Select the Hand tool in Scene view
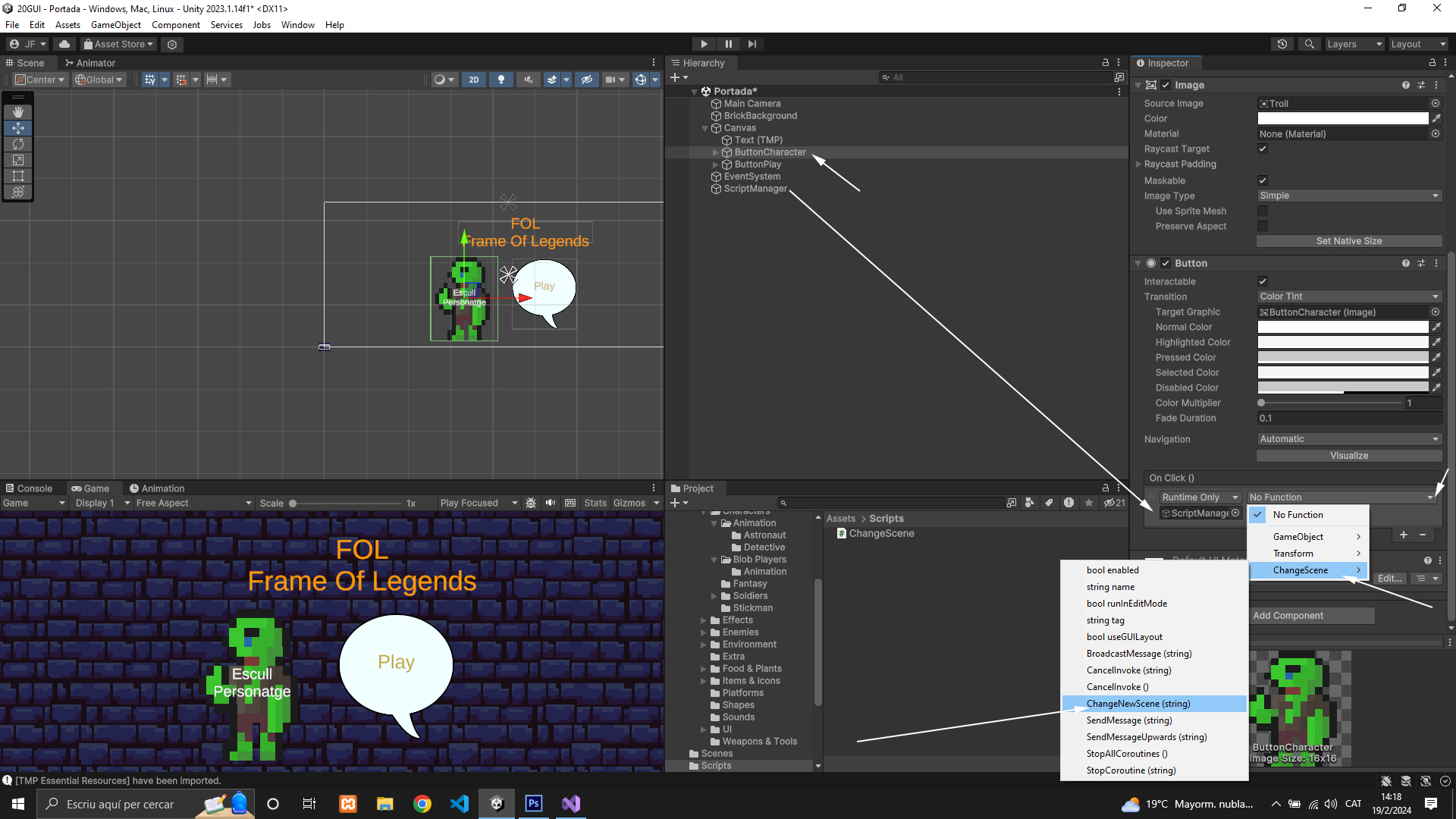 (18, 112)
